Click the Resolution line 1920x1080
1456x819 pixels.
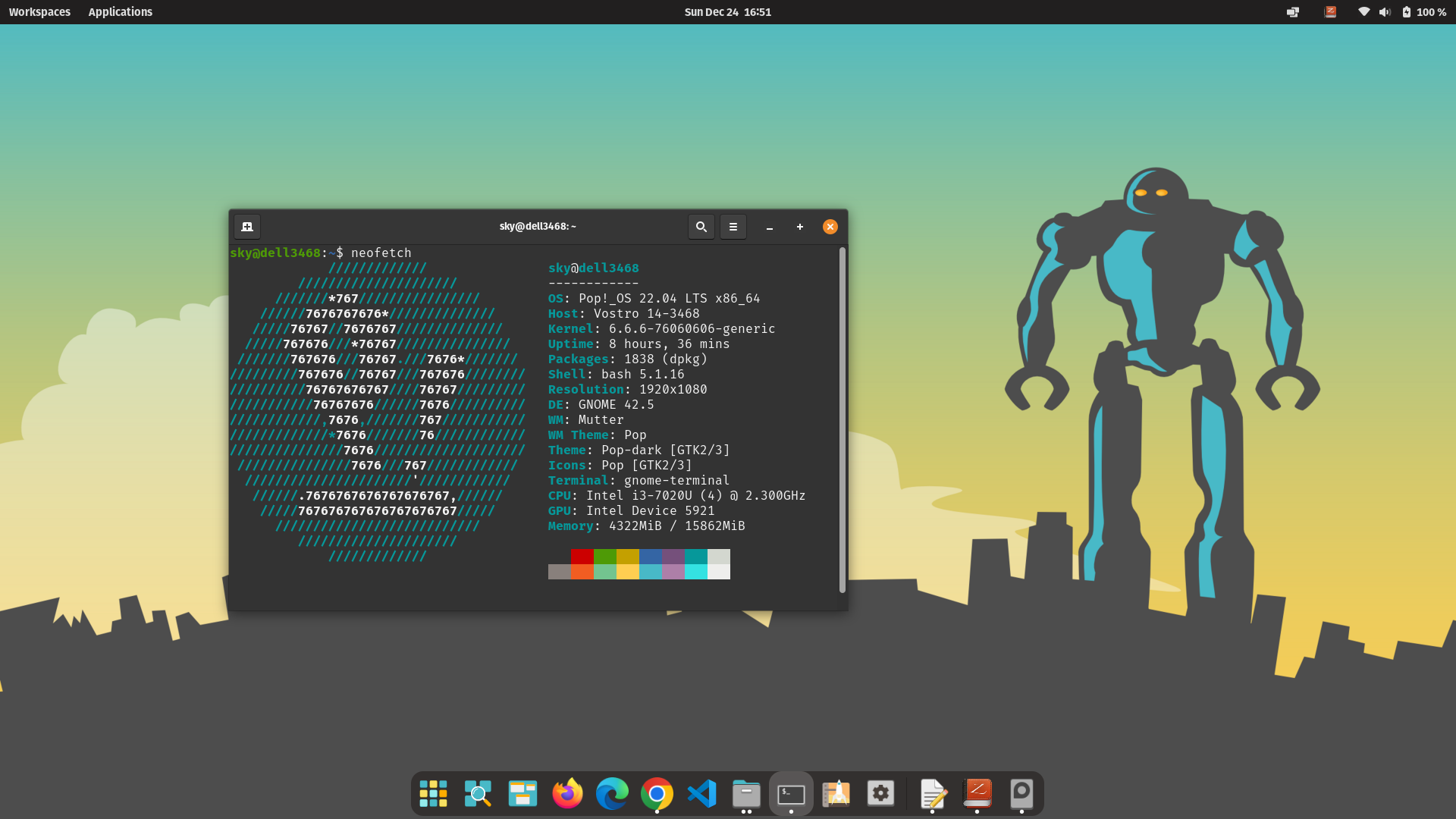pyautogui.click(x=628, y=389)
